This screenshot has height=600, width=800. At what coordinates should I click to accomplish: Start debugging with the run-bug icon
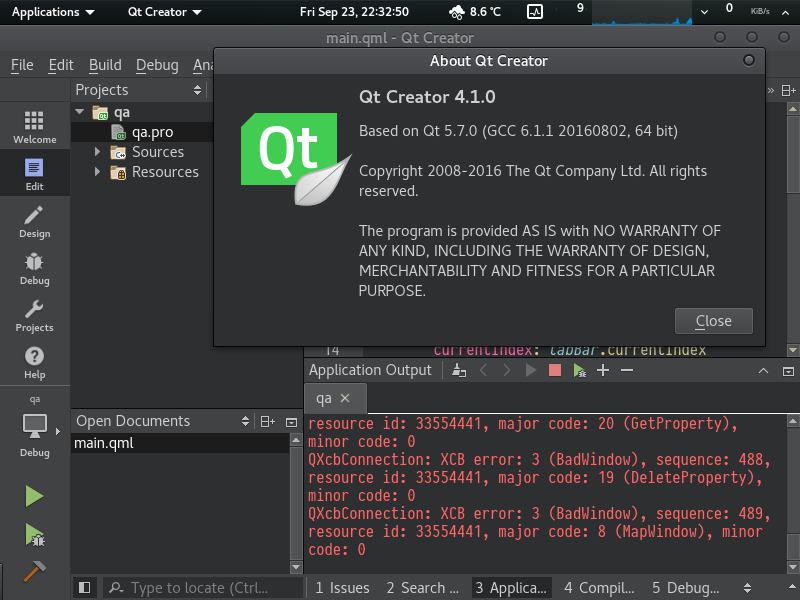coord(34,535)
